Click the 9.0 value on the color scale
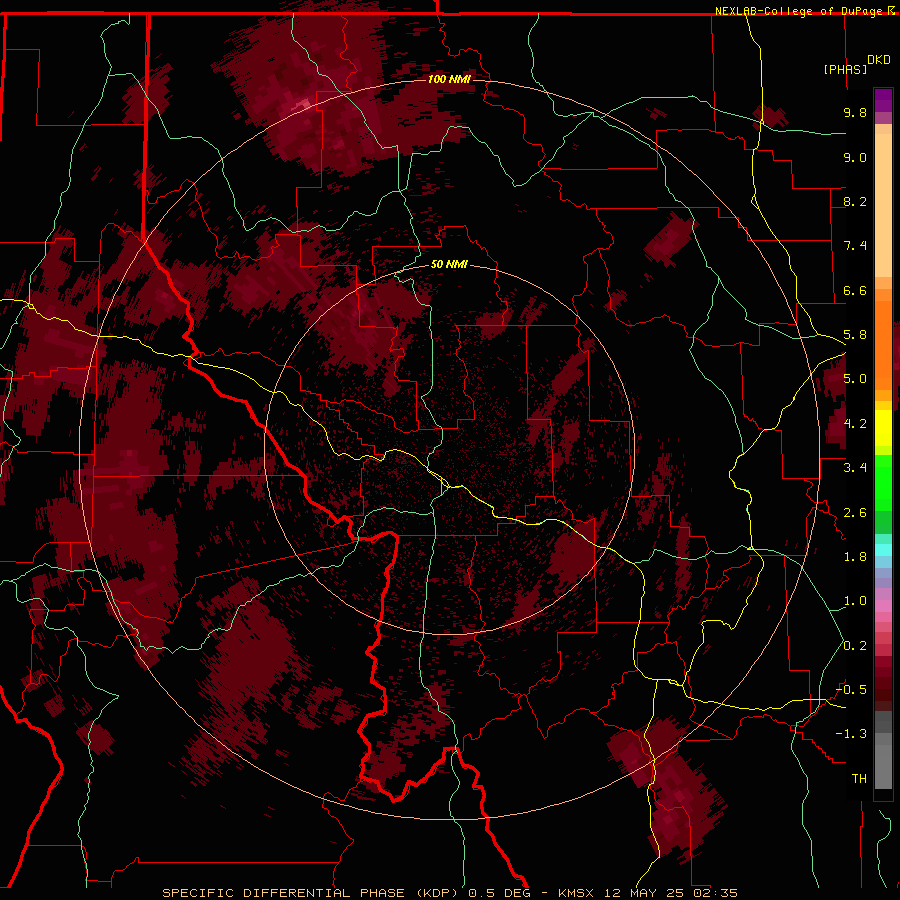 point(855,157)
